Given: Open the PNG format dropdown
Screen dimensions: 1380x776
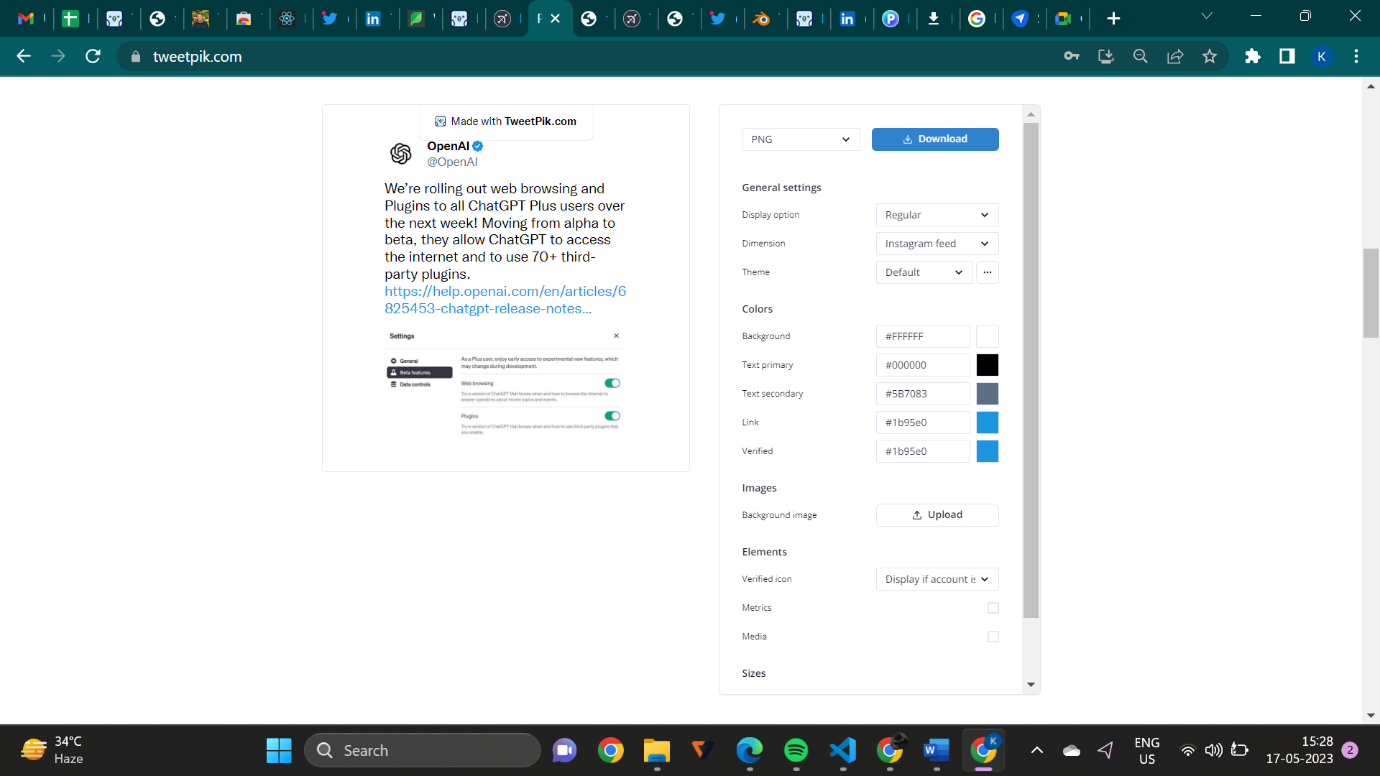Looking at the screenshot, I should click(x=801, y=139).
